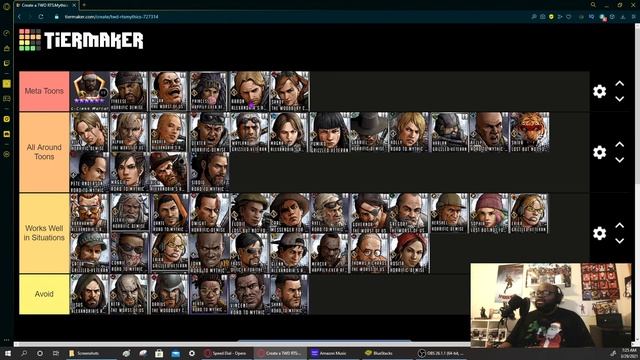
Task: Click the browser address bar URL
Action: tap(111, 17)
